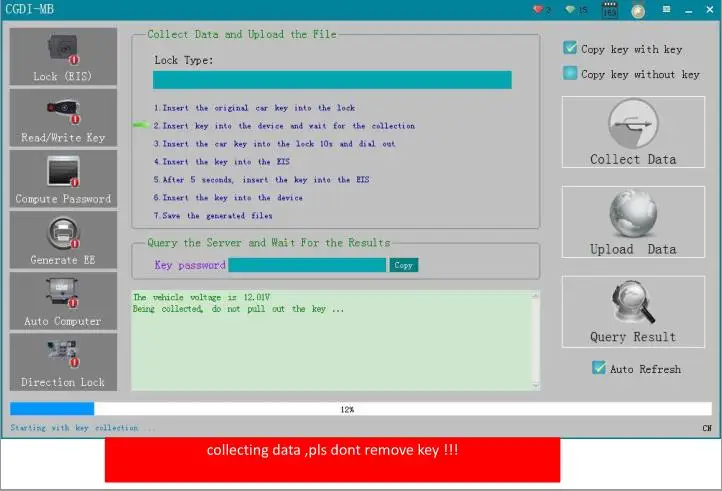Click the Query Result magnifier button
The height and width of the screenshot is (491, 722).
tap(633, 311)
